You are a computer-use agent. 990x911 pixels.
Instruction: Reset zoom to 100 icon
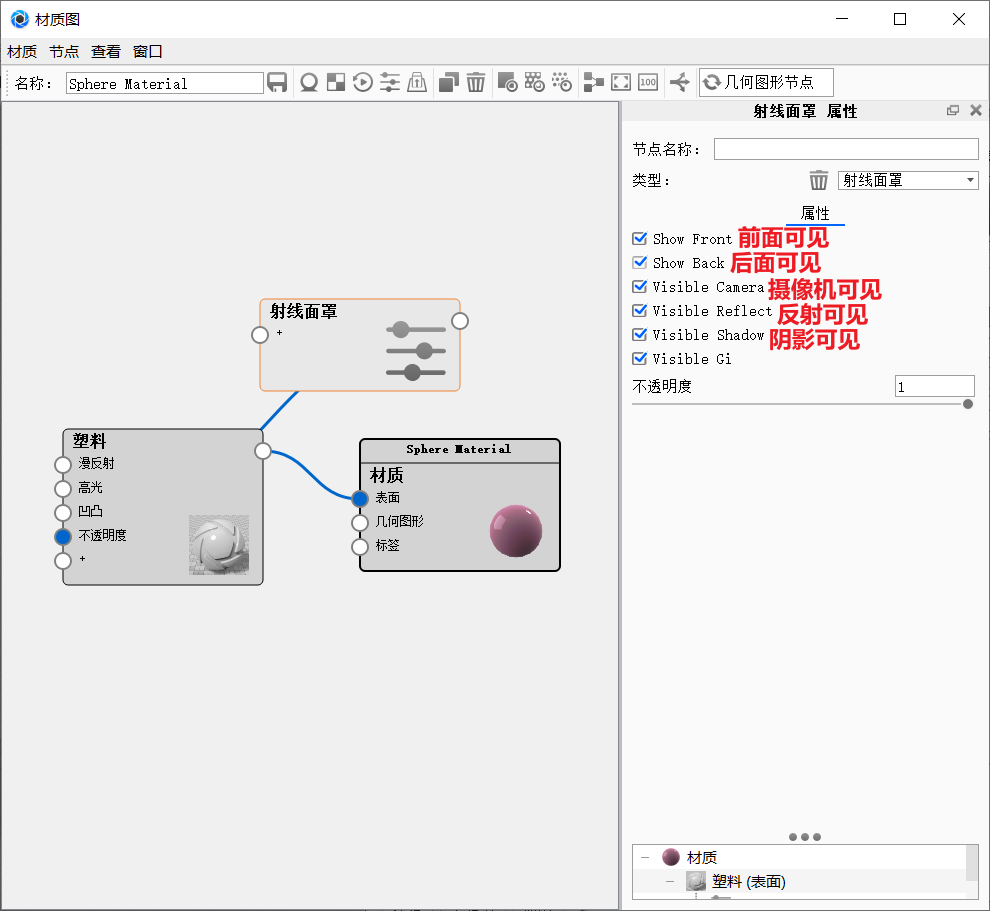pyautogui.click(x=648, y=83)
